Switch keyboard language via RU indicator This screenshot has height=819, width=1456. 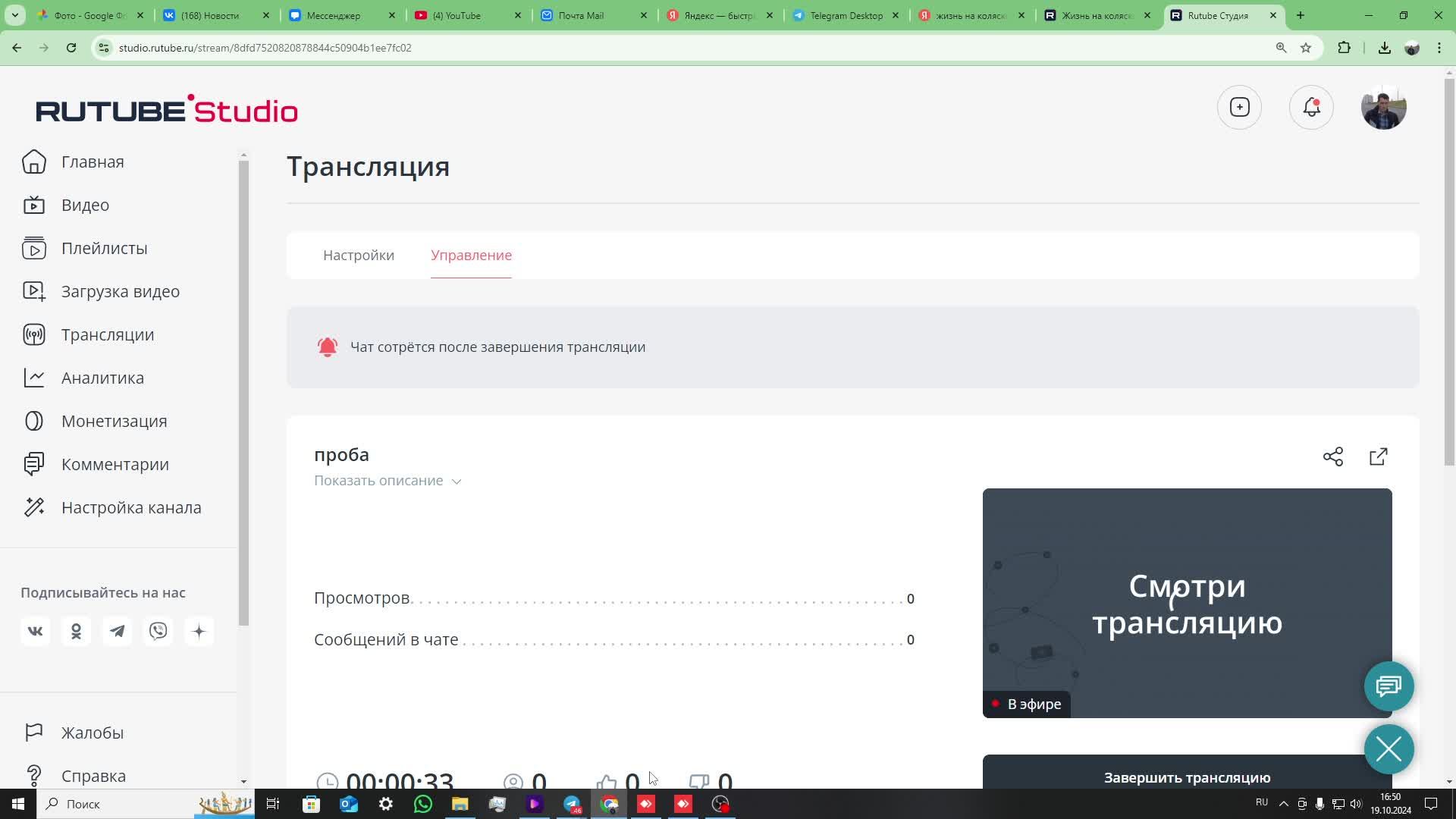pos(1262,803)
